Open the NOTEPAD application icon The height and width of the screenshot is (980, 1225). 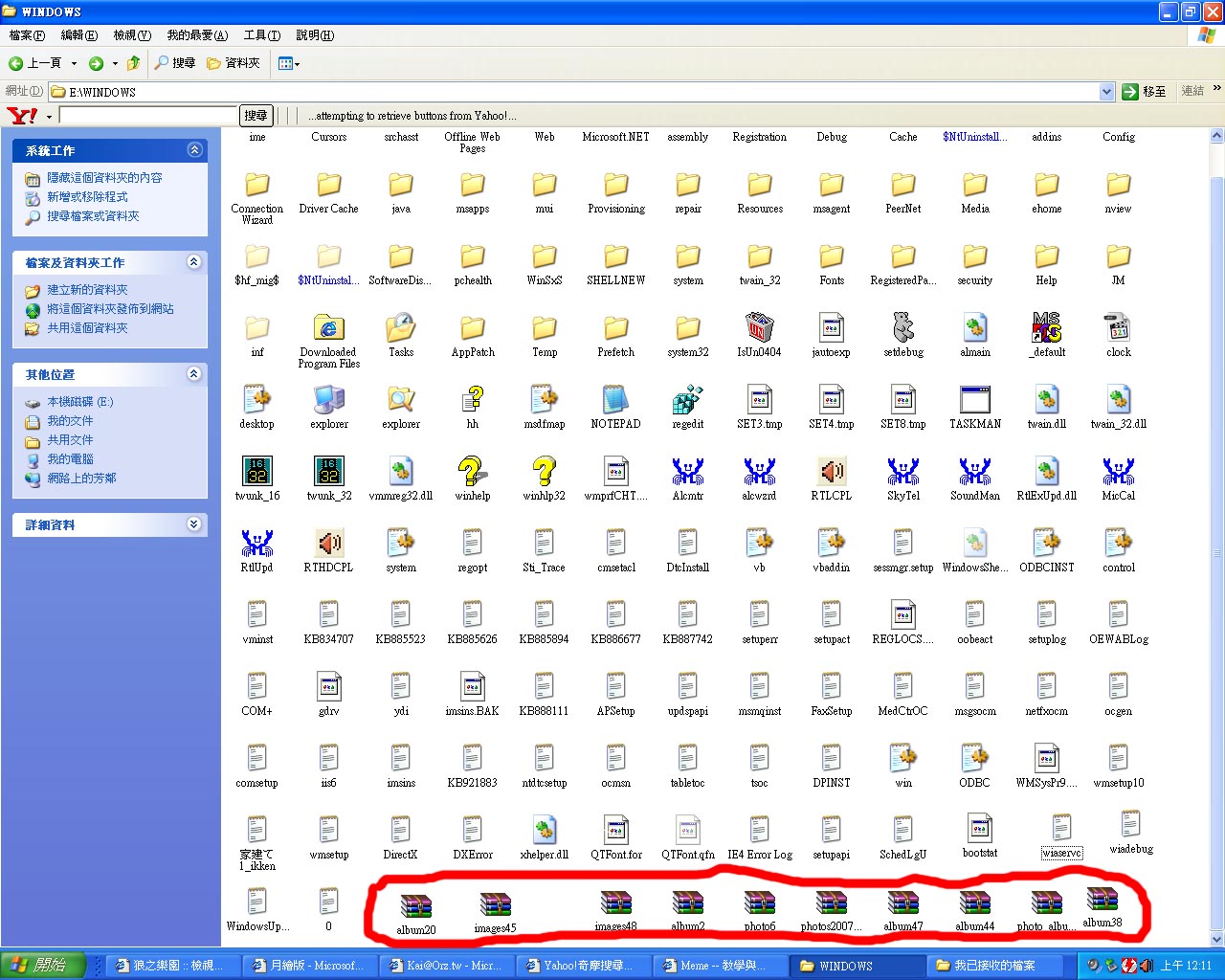click(615, 400)
